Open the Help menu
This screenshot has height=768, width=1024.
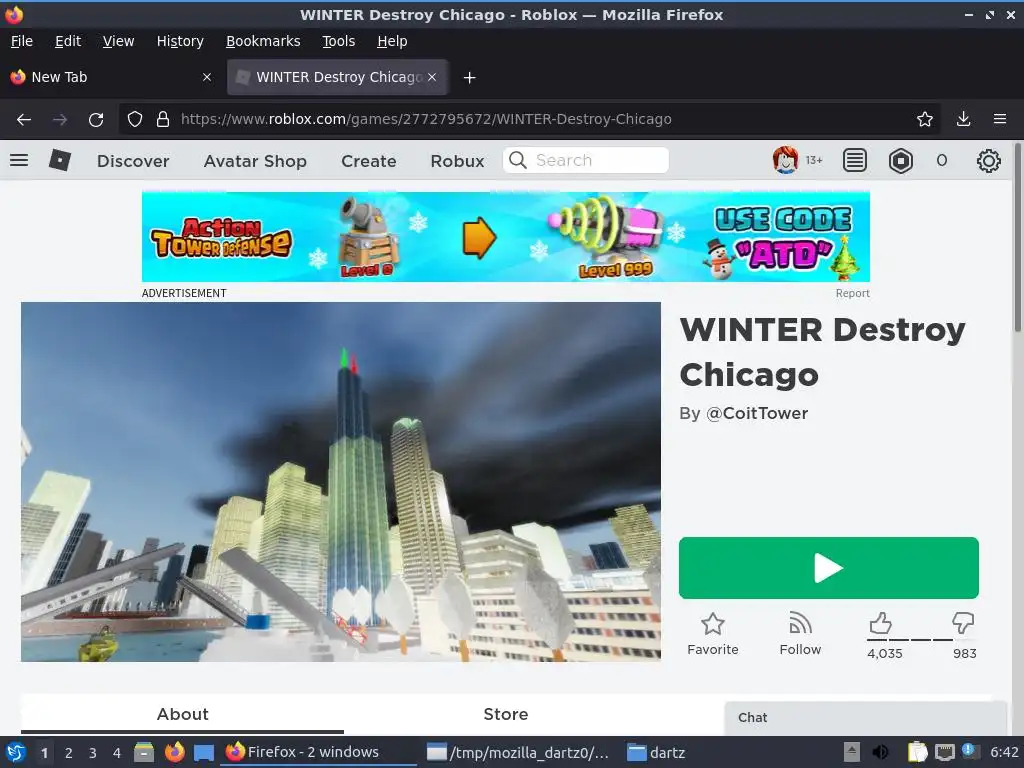tap(392, 41)
